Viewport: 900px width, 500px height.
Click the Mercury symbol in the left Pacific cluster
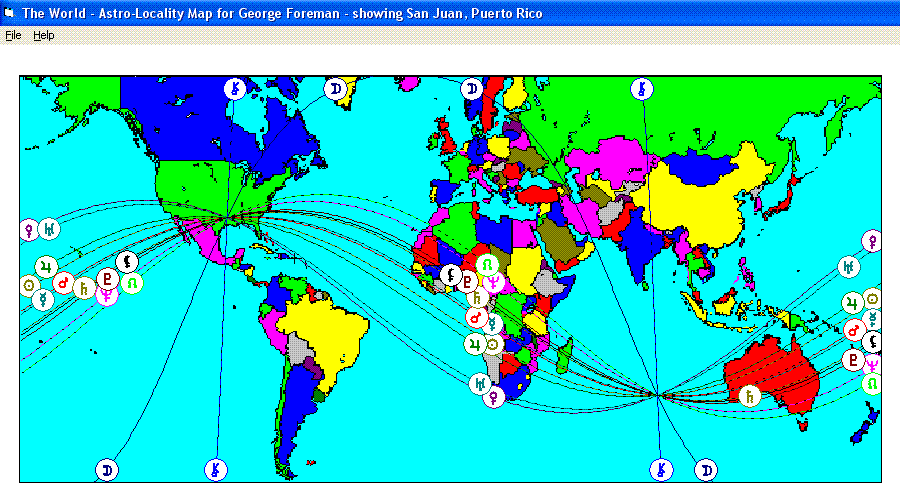(x=42, y=299)
